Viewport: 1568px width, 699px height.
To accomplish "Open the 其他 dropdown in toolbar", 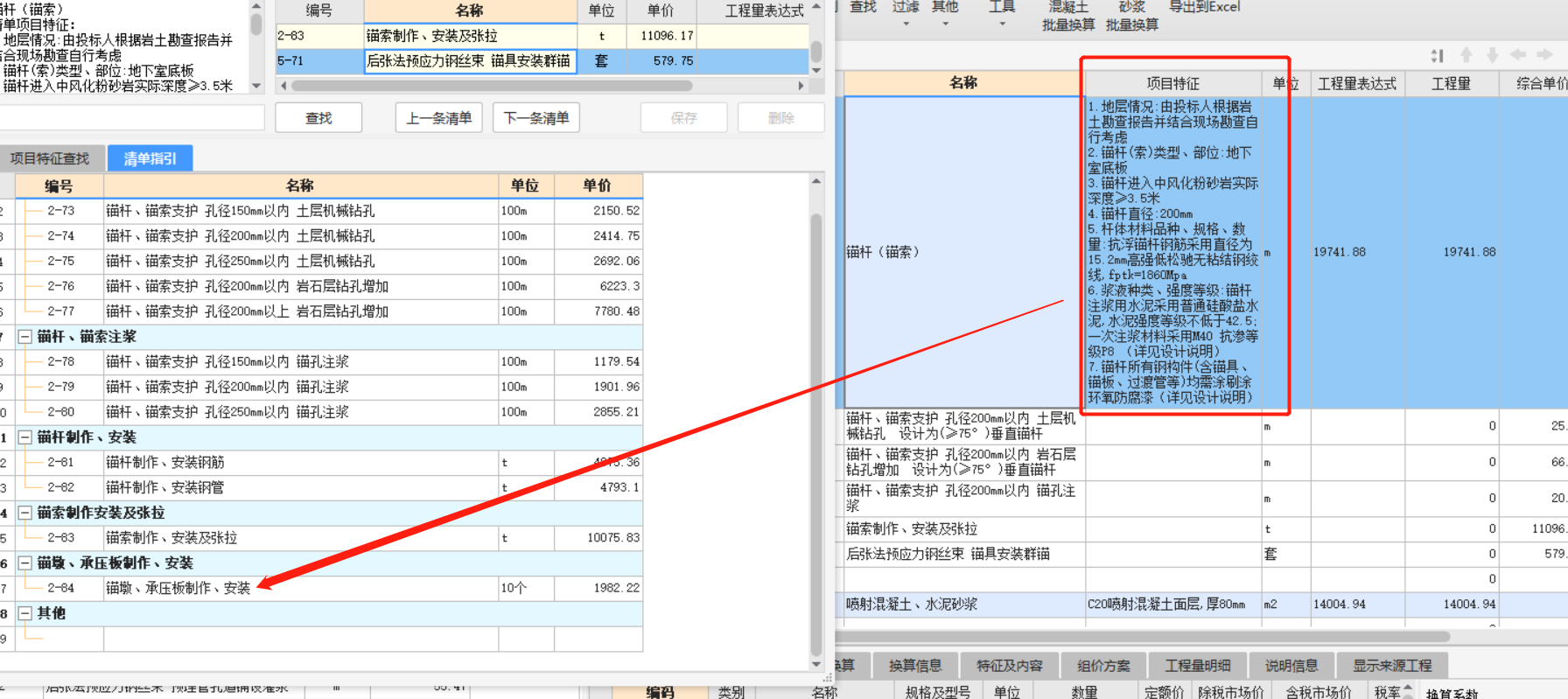I will tap(945, 13).
